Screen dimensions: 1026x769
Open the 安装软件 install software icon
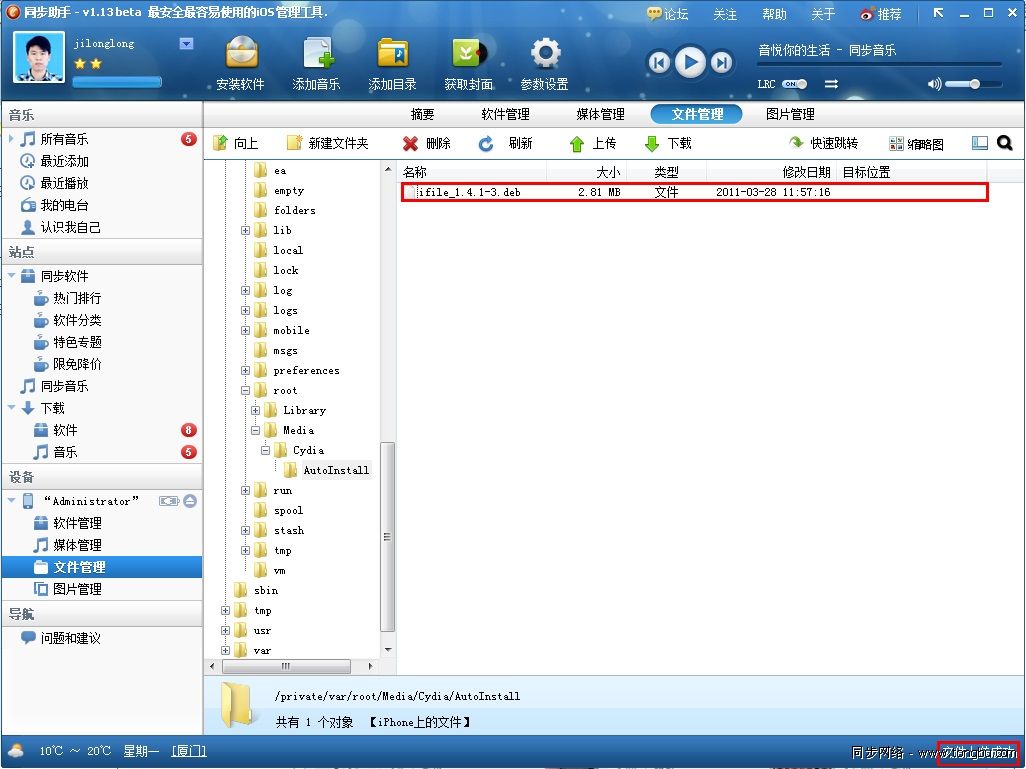tap(241, 54)
